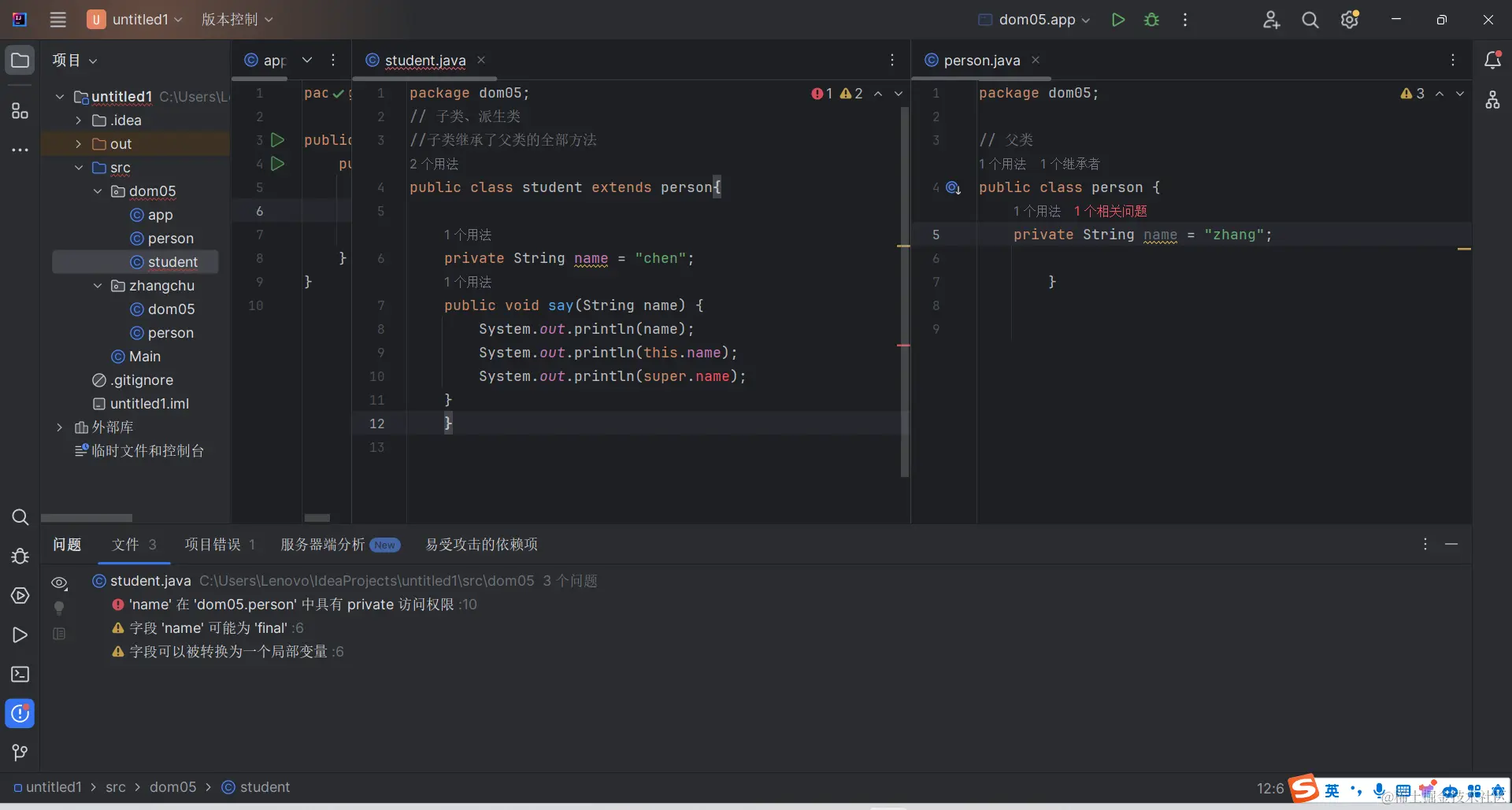1512x810 pixels.
Task: Select .gitignore in project tree
Action: pos(132,380)
